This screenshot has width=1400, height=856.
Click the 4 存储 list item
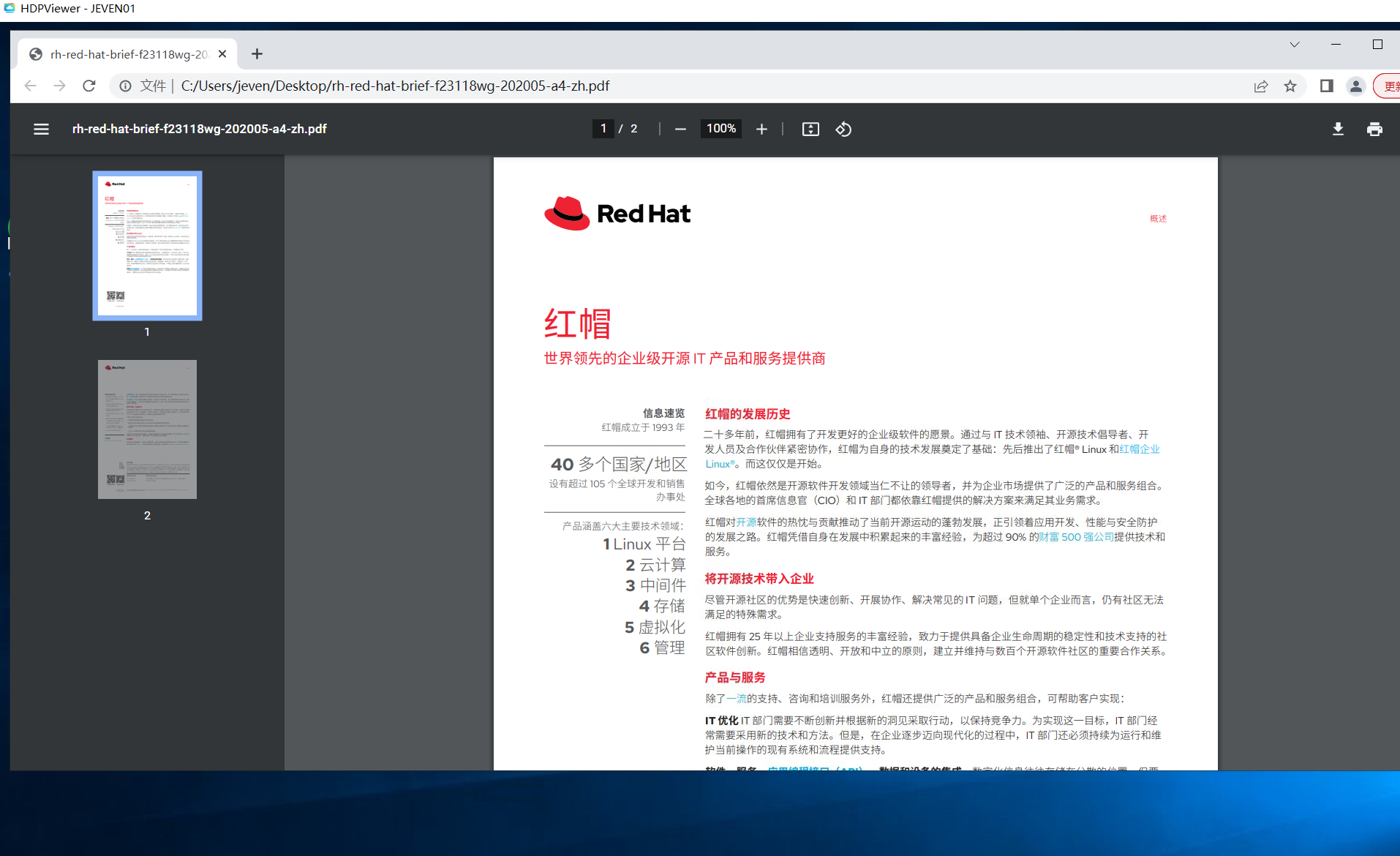click(x=662, y=606)
